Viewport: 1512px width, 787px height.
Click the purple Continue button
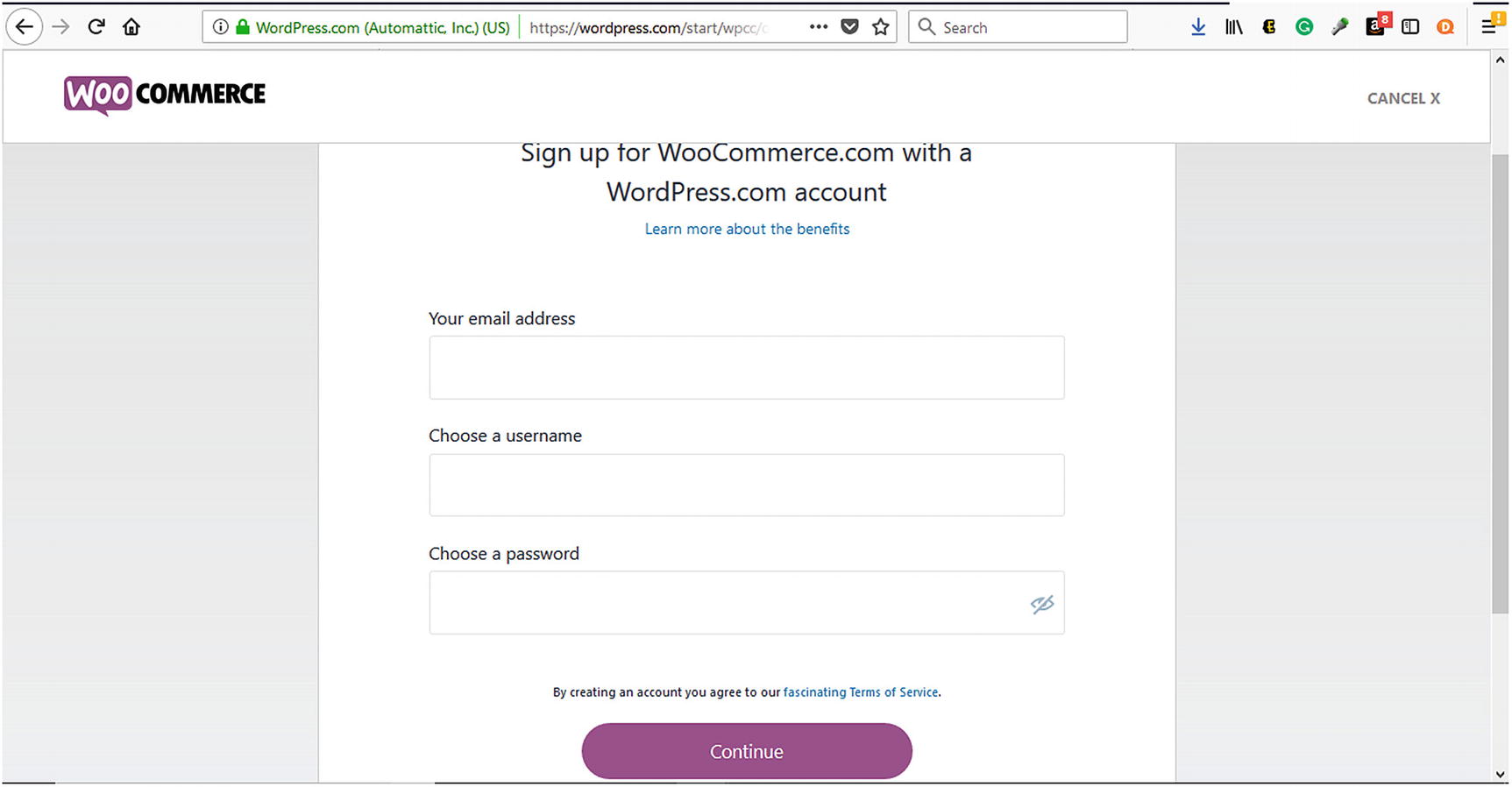pos(747,751)
